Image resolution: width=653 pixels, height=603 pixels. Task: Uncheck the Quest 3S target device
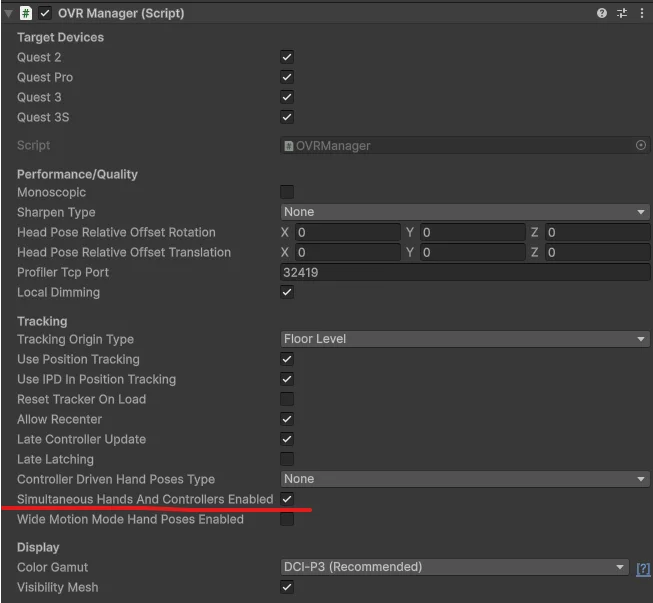[287, 117]
